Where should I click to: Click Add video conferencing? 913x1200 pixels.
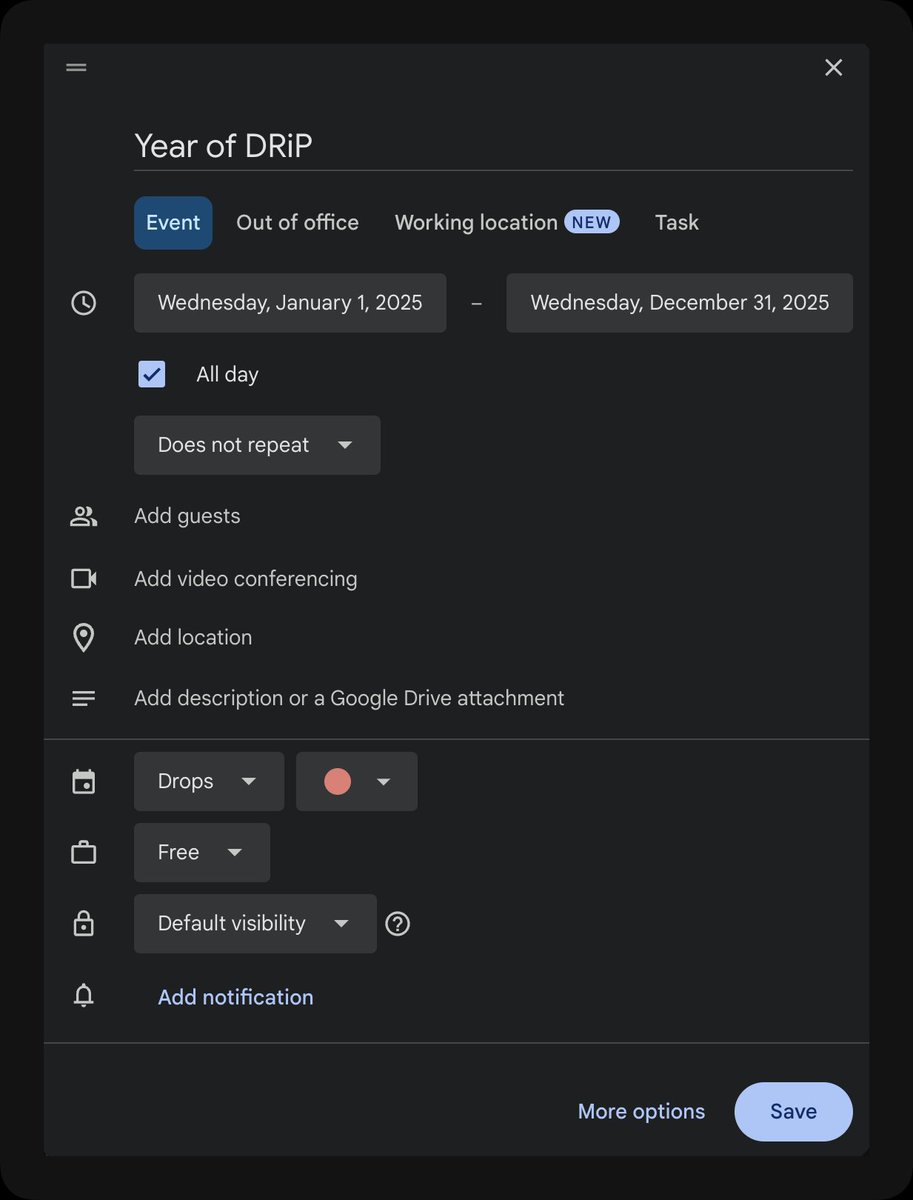coord(245,578)
